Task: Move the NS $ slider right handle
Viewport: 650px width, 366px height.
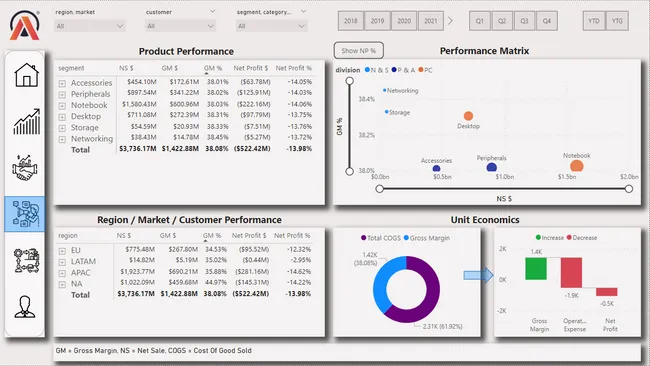Action: (x=629, y=189)
